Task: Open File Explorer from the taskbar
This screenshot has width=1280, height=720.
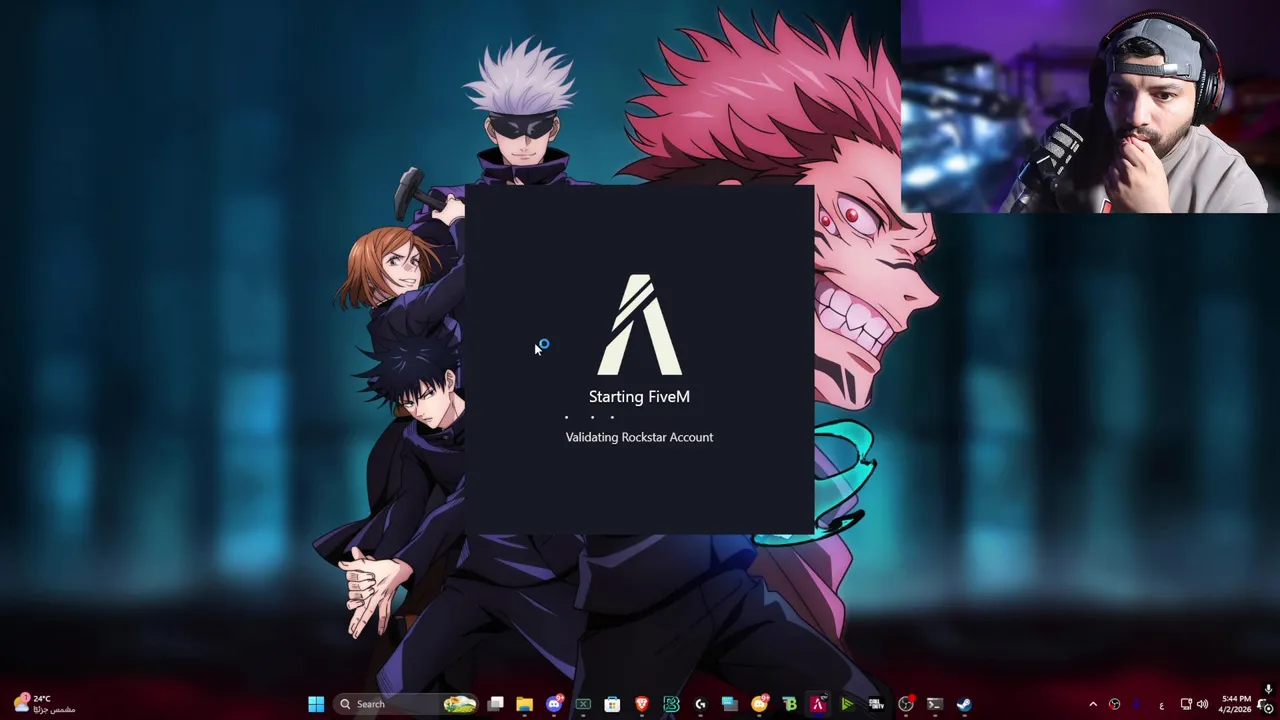Action: (524, 704)
